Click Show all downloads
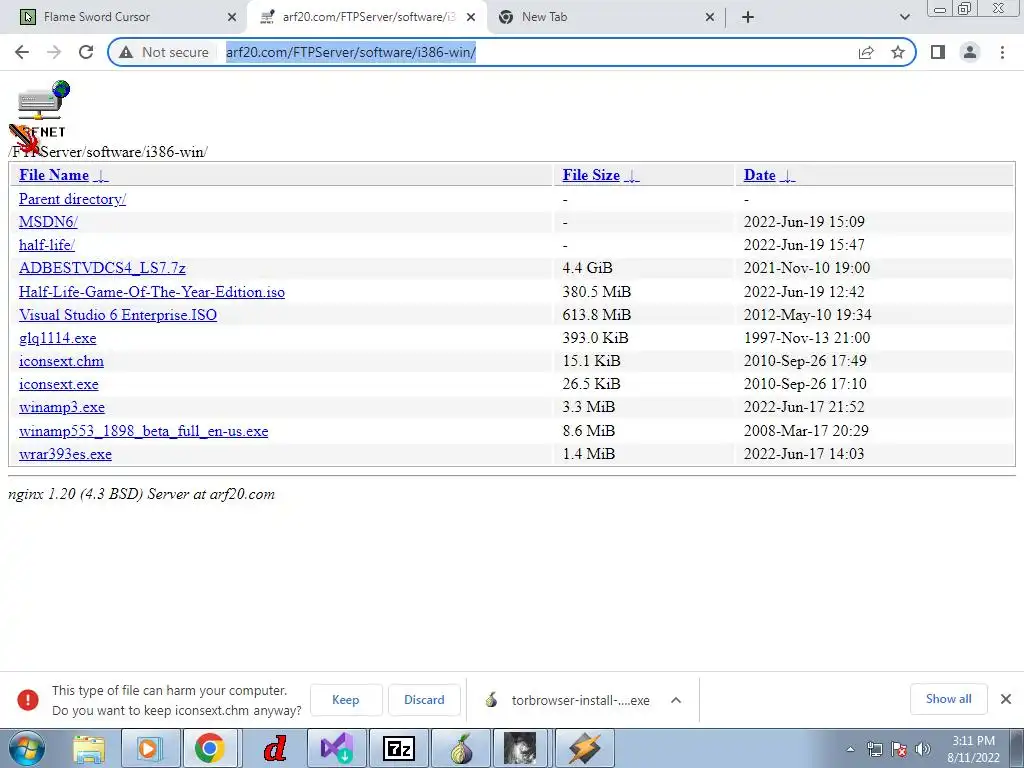 (x=948, y=699)
